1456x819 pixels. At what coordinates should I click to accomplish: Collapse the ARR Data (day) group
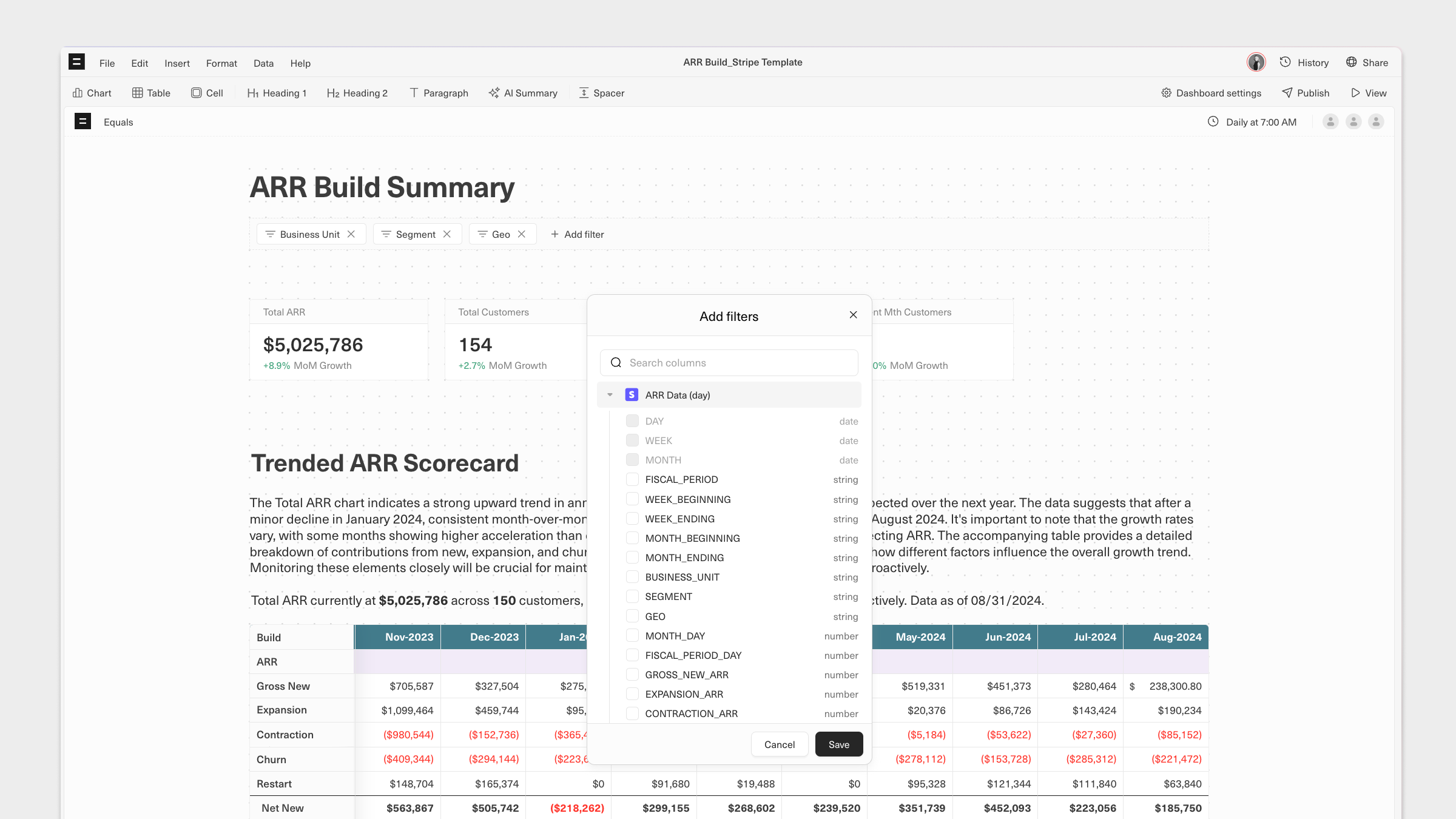pos(610,395)
